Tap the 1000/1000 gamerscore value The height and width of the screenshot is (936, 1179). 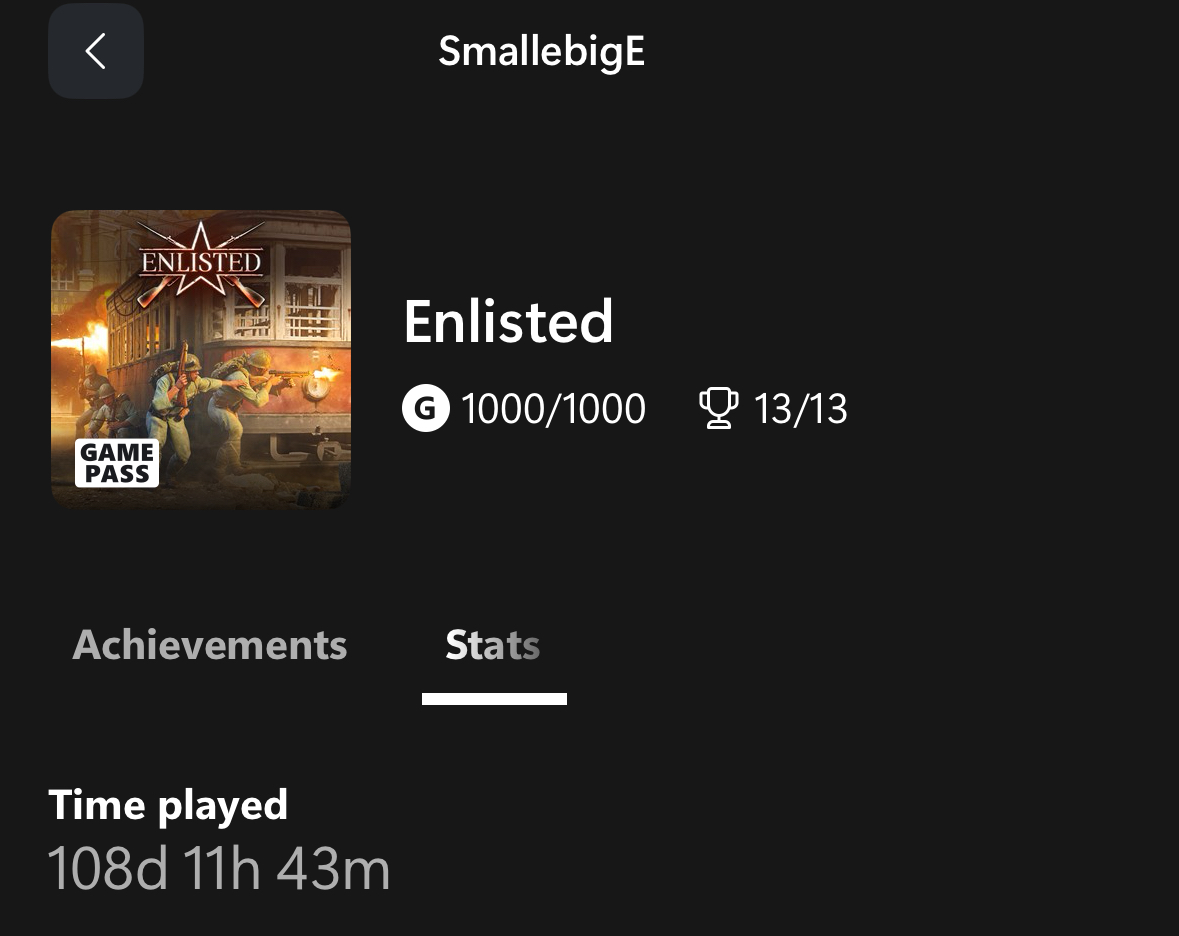pos(553,409)
